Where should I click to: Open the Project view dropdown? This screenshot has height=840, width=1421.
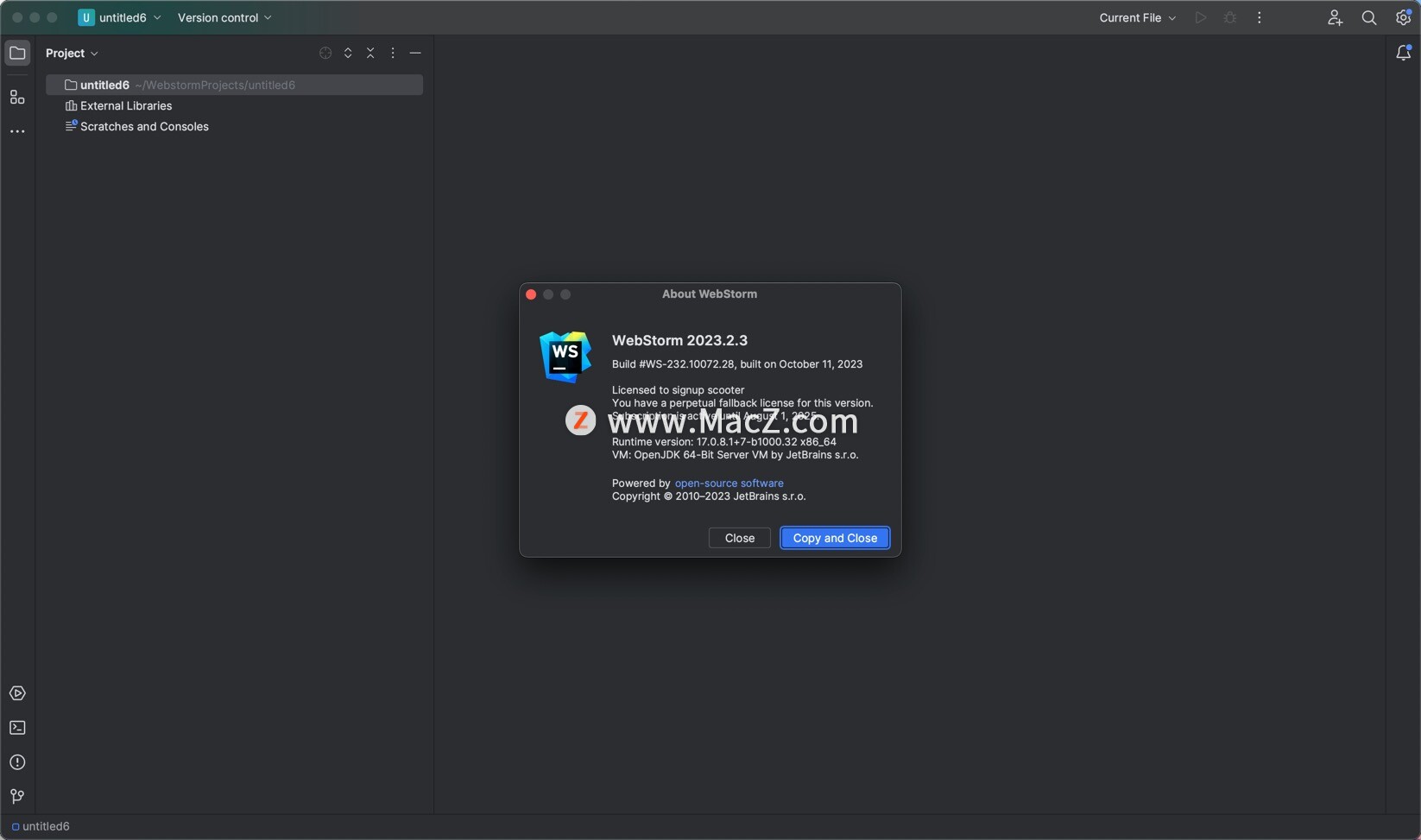pos(73,53)
